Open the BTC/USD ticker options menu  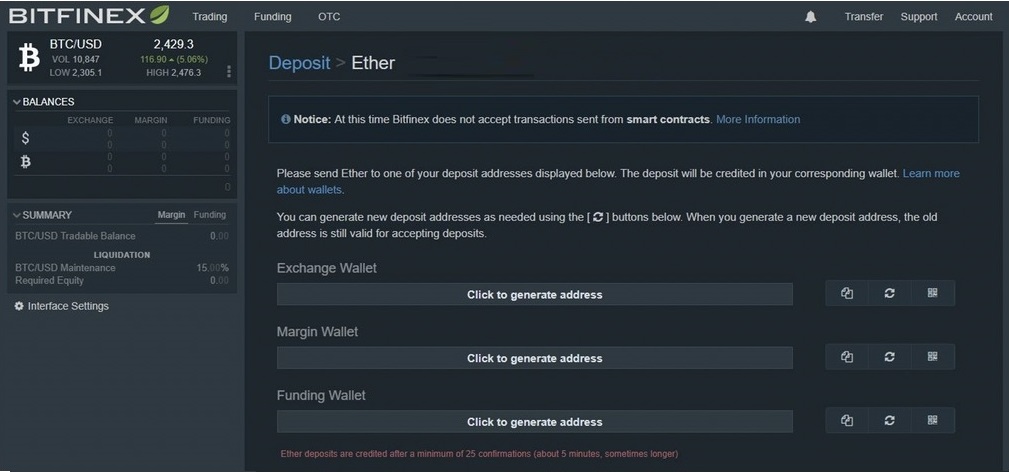click(228, 71)
